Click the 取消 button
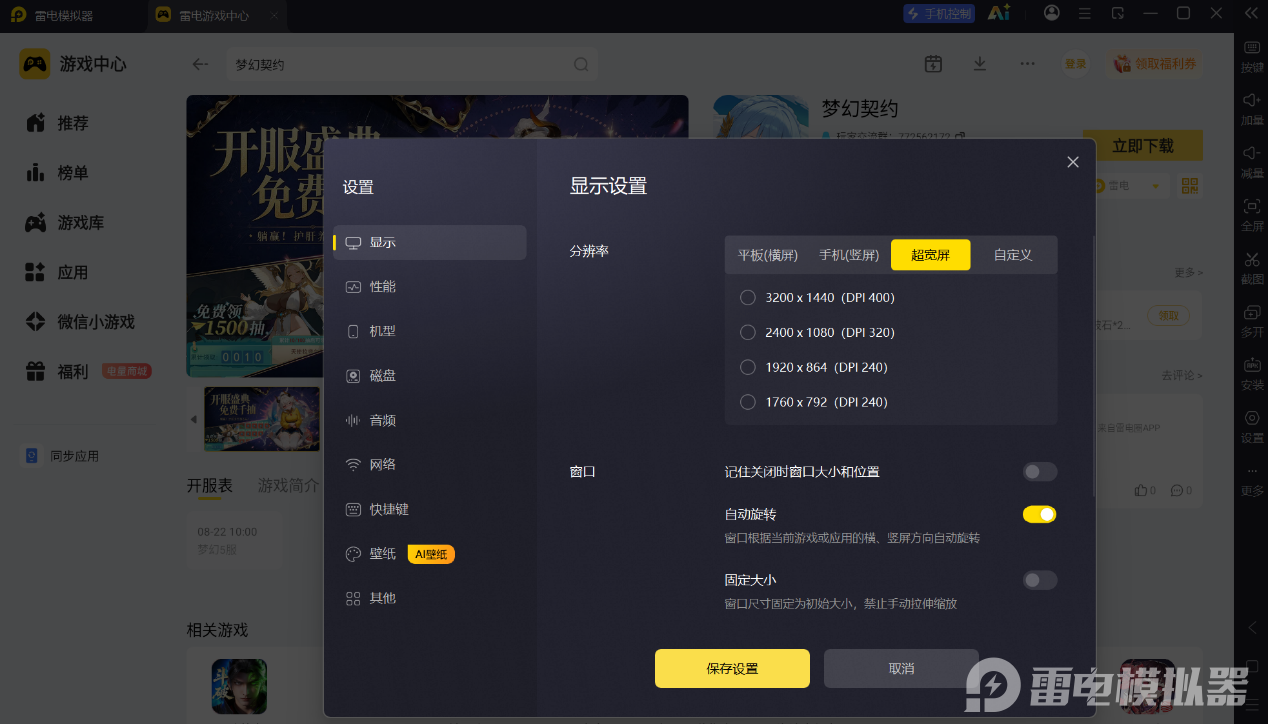The height and width of the screenshot is (724, 1268). click(901, 668)
